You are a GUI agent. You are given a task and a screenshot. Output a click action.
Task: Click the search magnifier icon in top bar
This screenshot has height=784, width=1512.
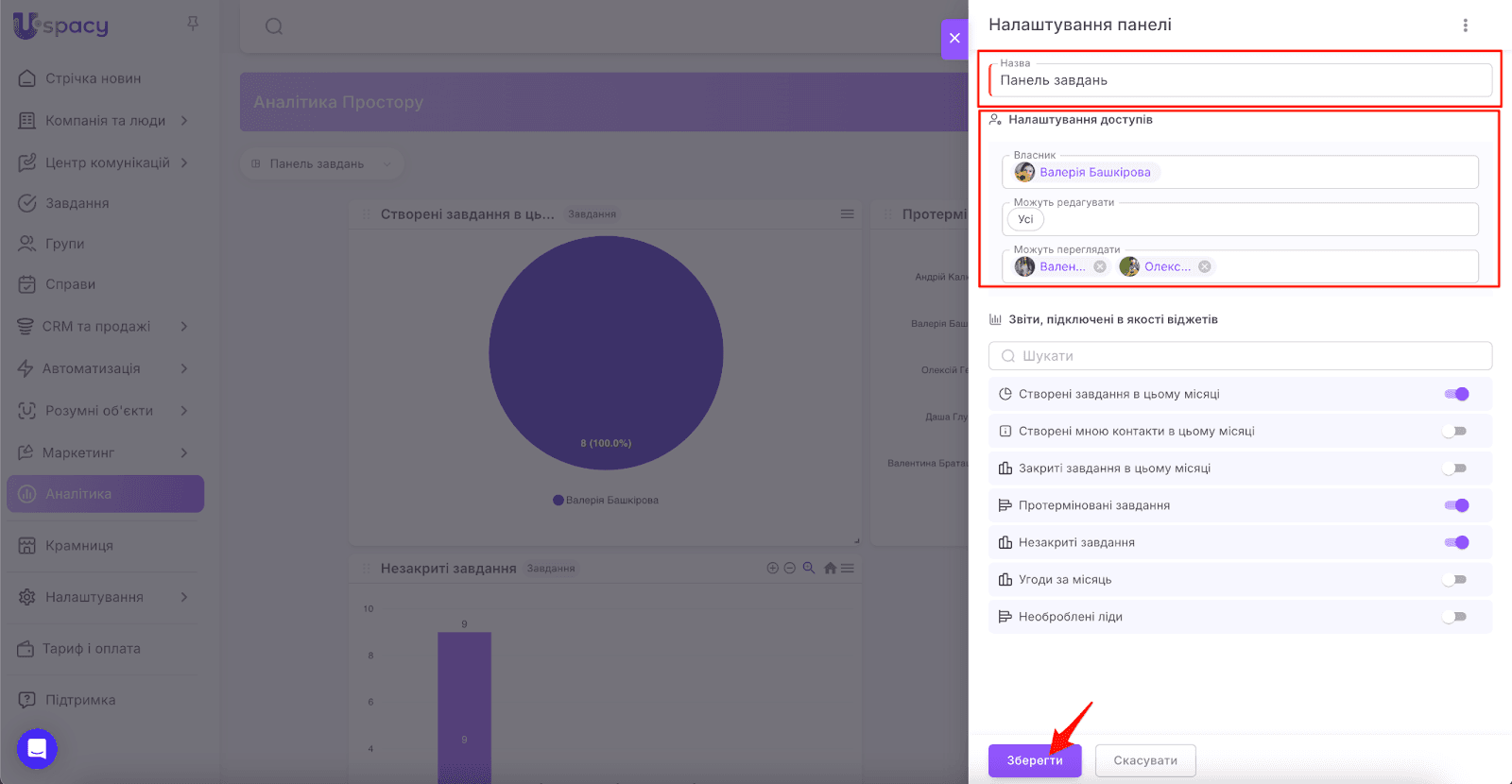274,26
